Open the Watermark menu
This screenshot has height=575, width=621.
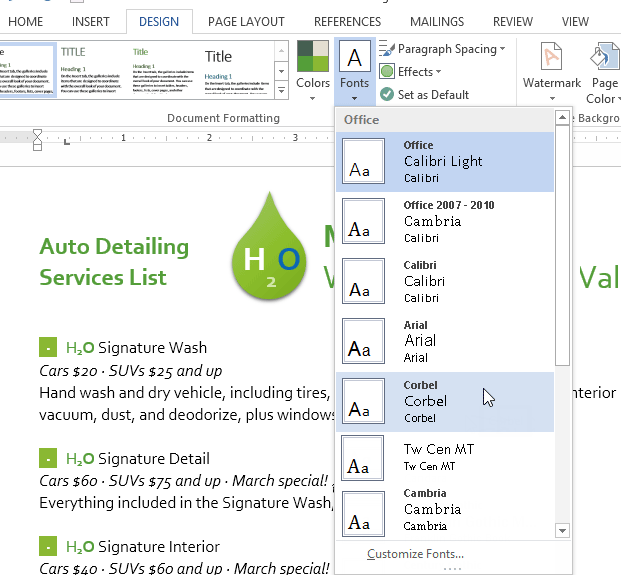551,71
